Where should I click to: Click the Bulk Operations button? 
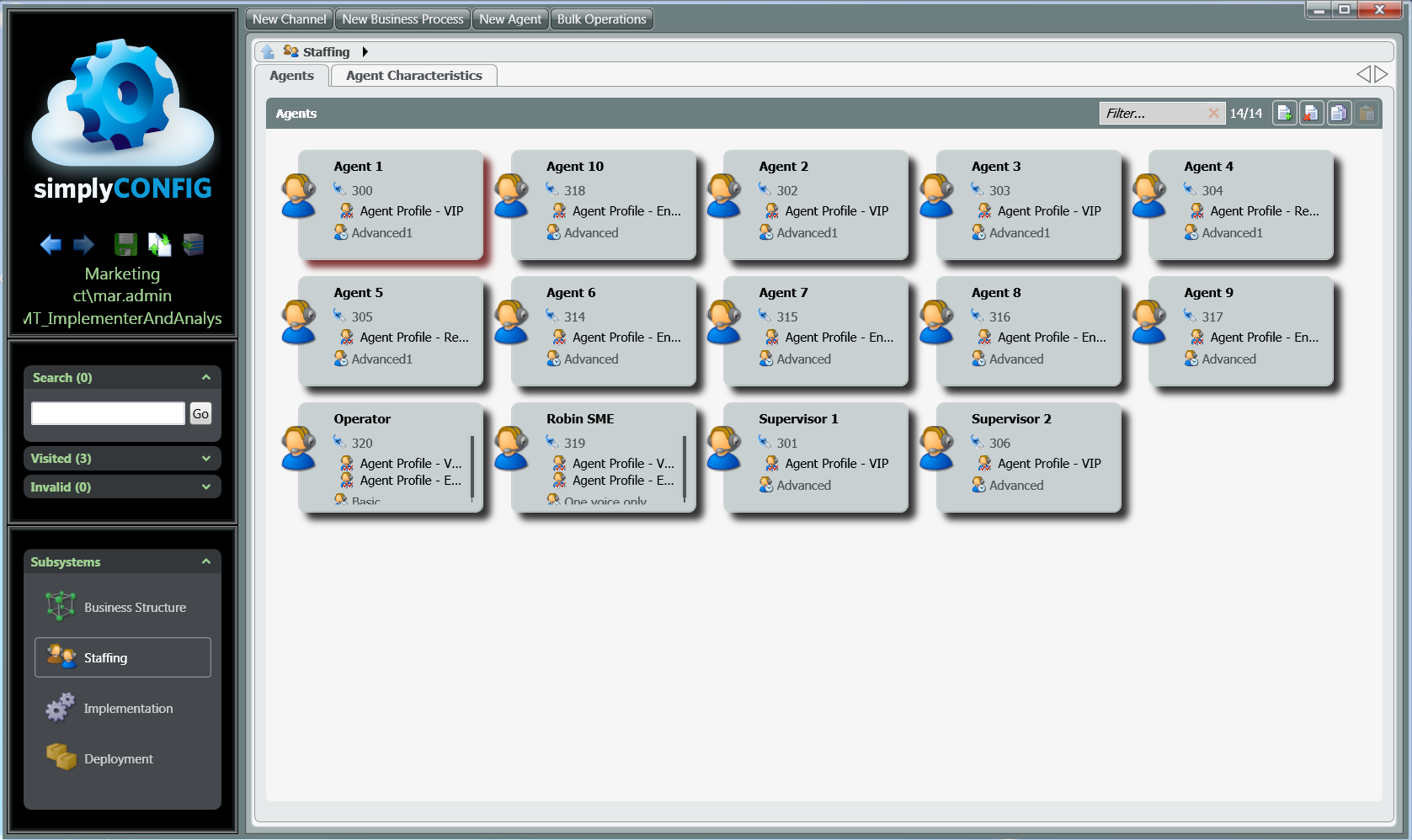point(601,19)
